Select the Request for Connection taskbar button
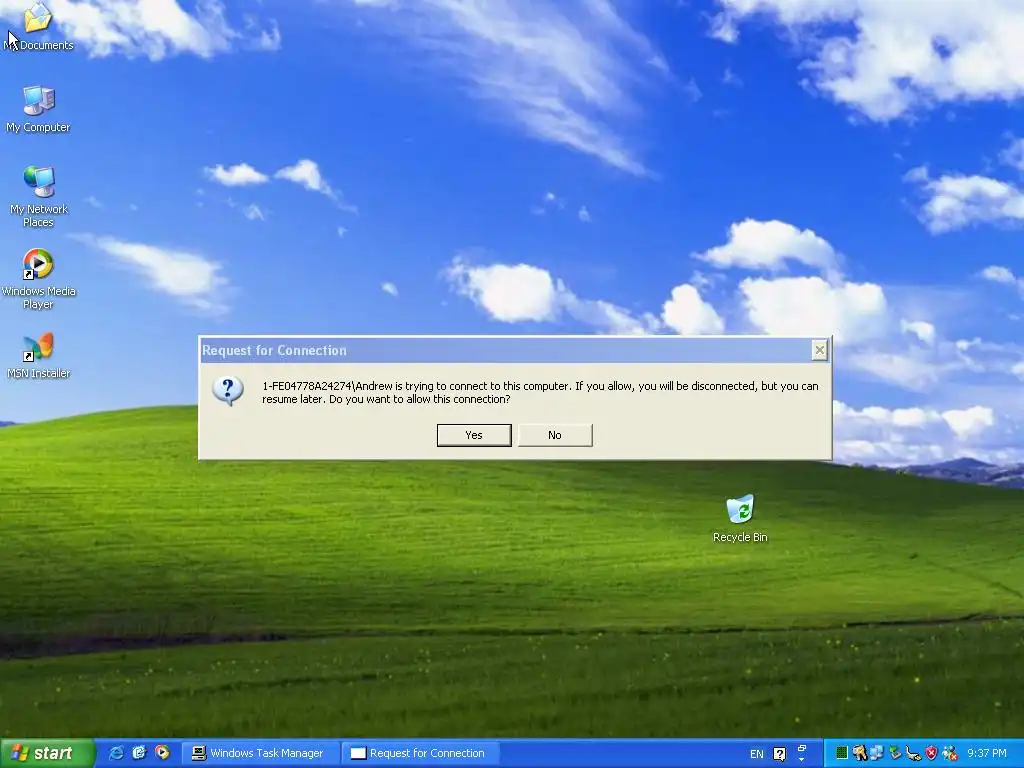Screen dimensions: 1024x768 pyautogui.click(x=419, y=753)
